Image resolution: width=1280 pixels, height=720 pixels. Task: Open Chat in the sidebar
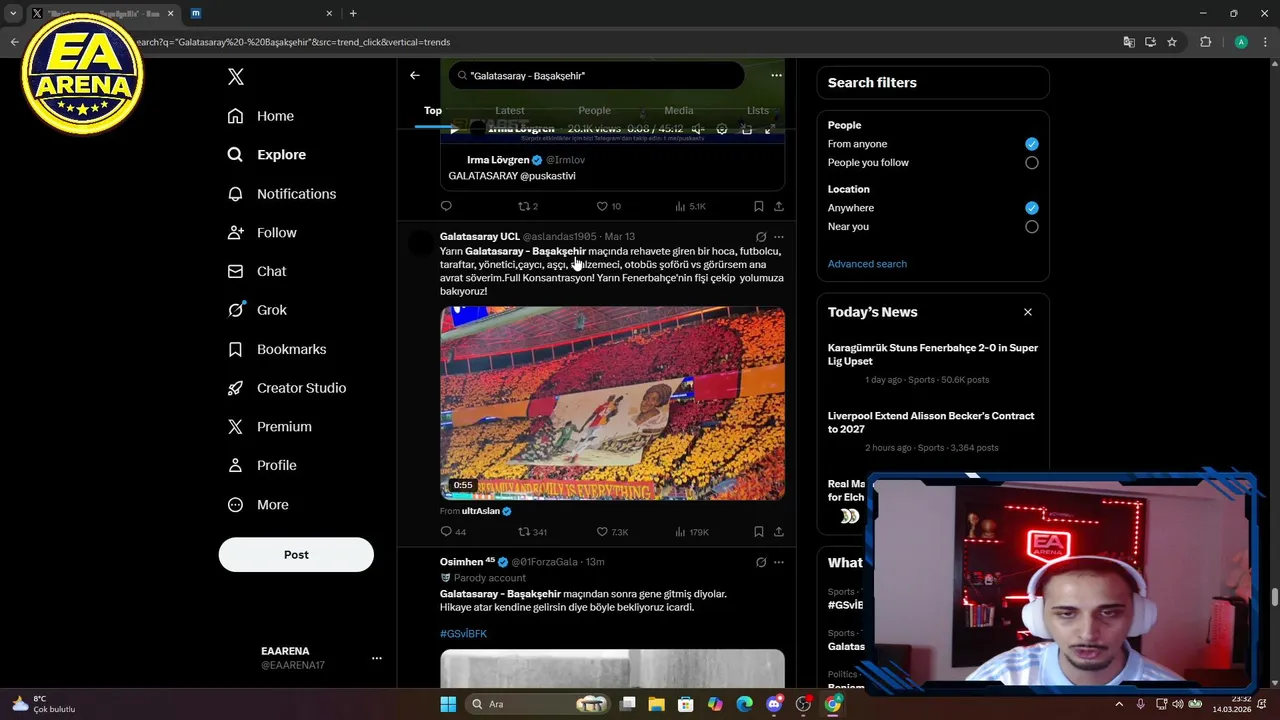pyautogui.click(x=256, y=271)
